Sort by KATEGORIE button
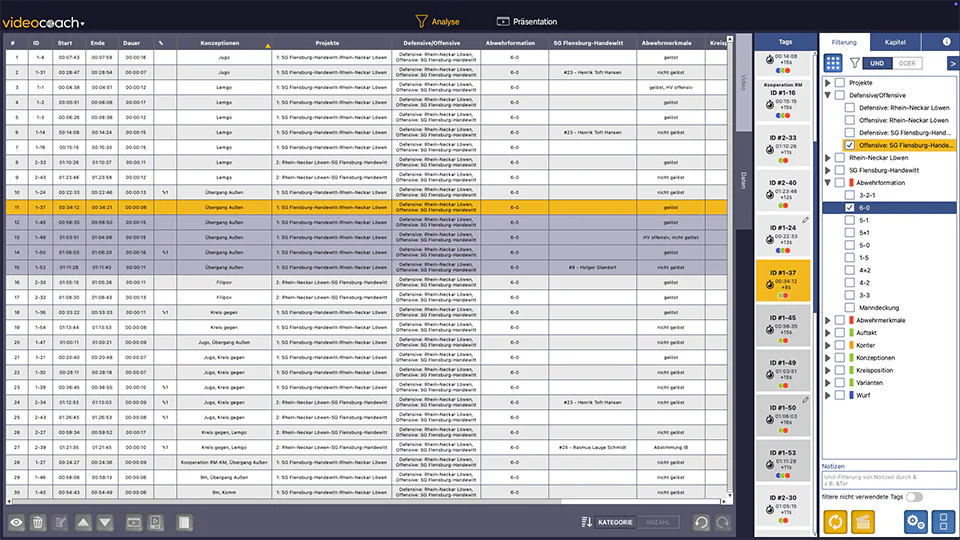The image size is (960, 540). (615, 522)
